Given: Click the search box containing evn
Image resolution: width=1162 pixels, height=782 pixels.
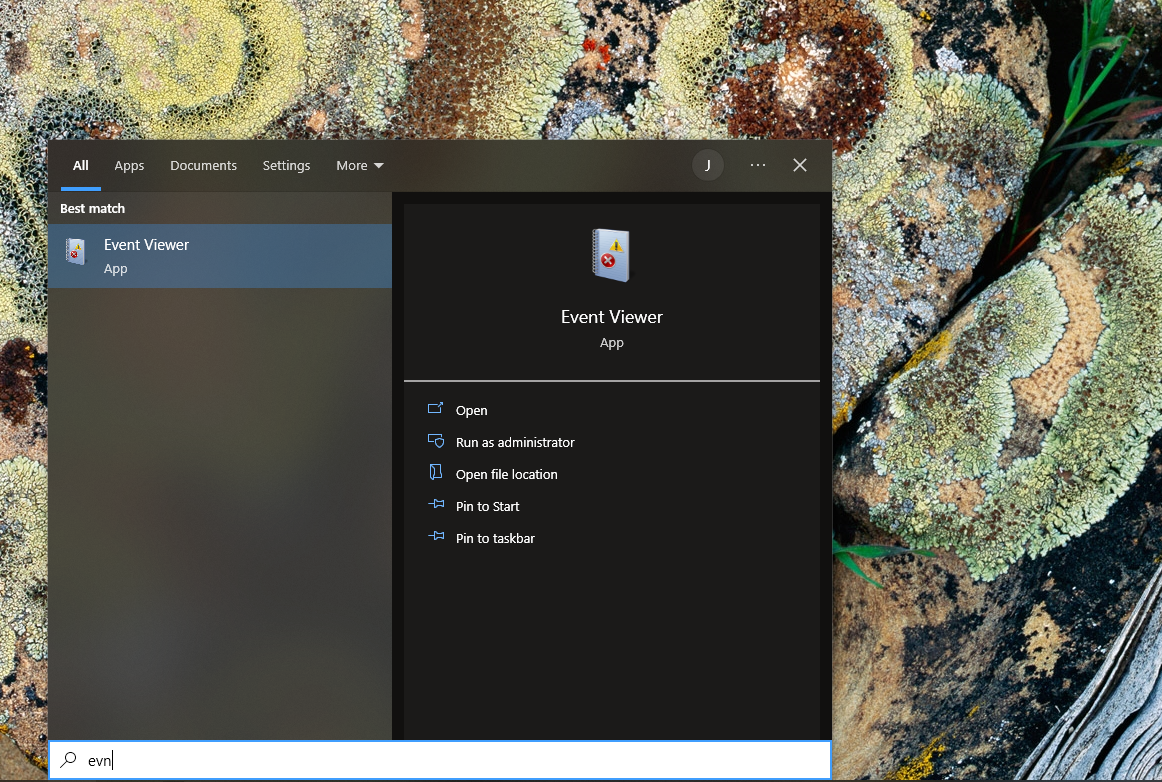Looking at the screenshot, I should pos(440,760).
